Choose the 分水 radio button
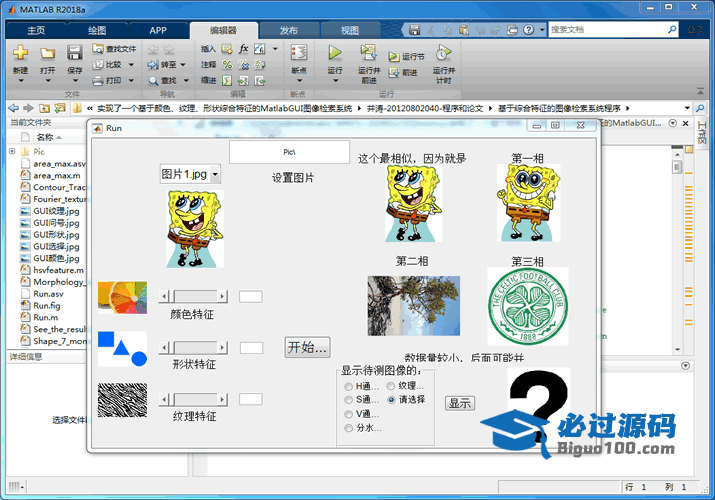 [x=348, y=428]
